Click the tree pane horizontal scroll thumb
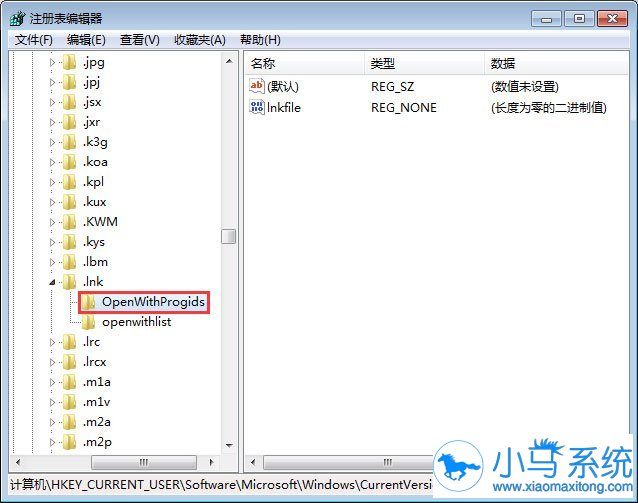This screenshot has height=503, width=638. [144, 462]
